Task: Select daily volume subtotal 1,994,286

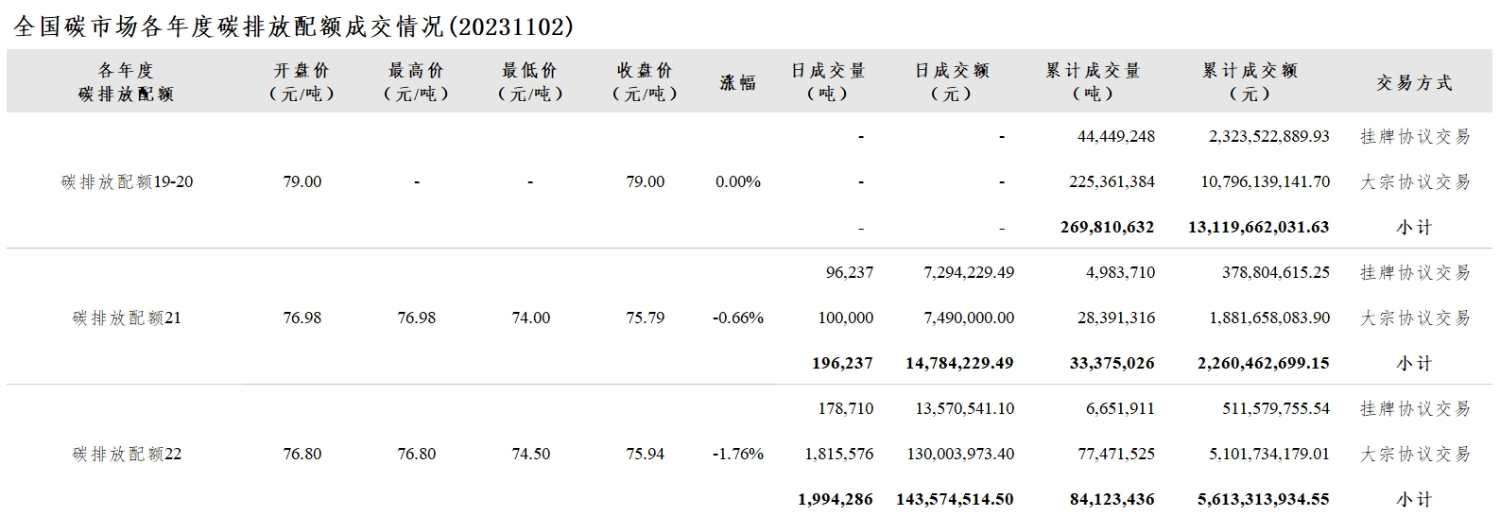Action: click(836, 499)
